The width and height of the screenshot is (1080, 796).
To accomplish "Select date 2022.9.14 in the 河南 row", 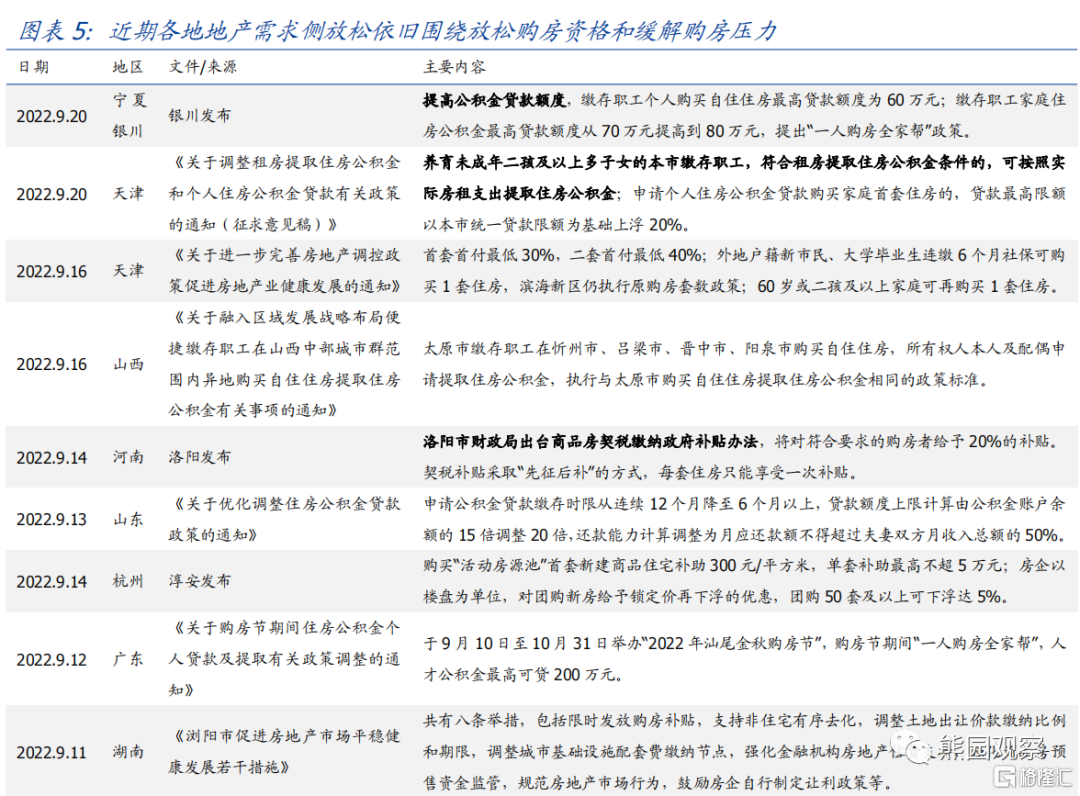I will tap(52, 458).
